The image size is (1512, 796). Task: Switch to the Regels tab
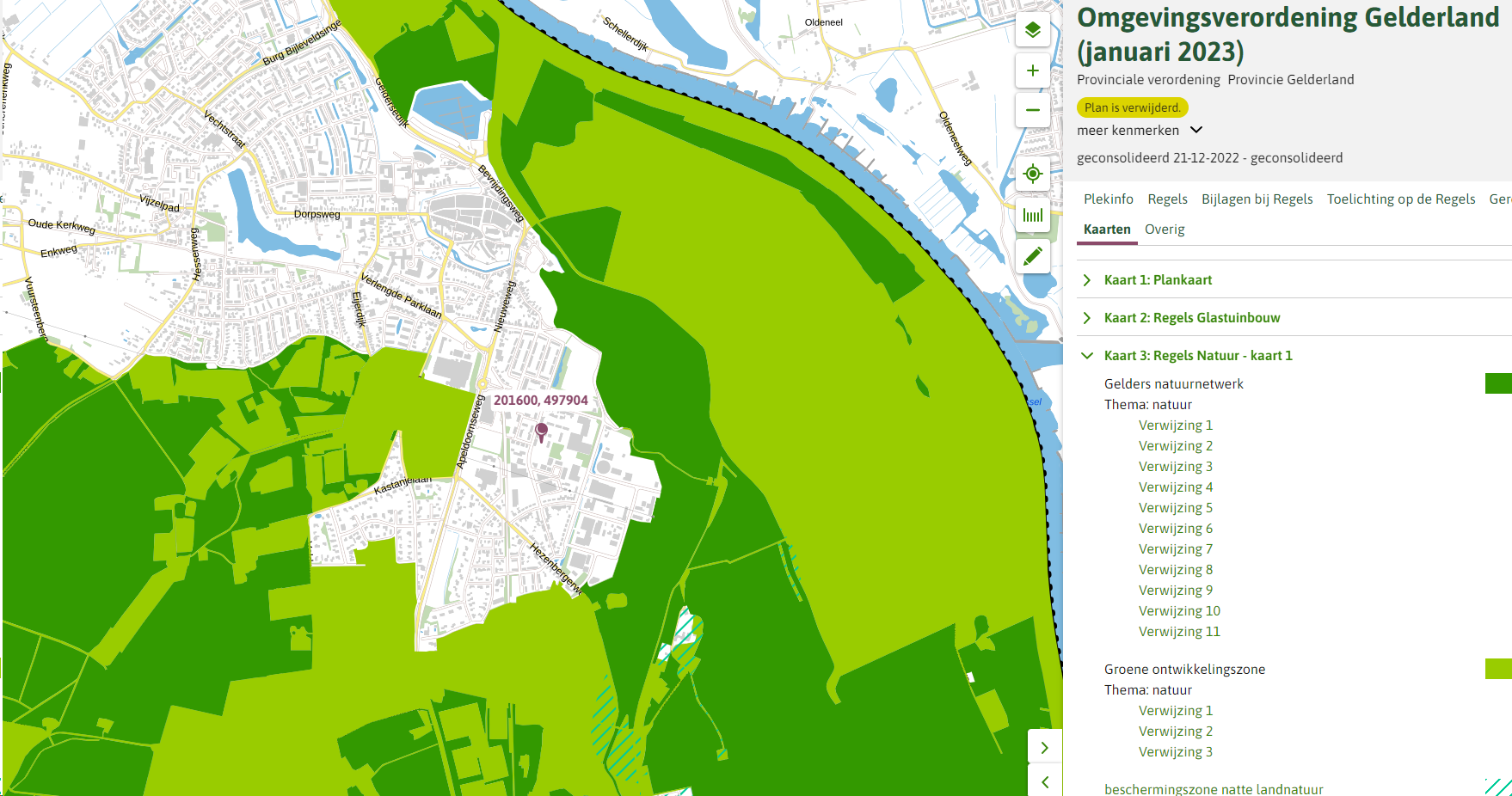pos(1167,199)
